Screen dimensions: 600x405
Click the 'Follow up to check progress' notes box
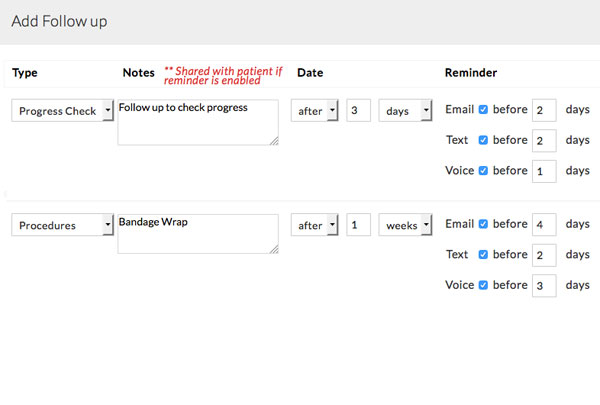(x=197, y=122)
